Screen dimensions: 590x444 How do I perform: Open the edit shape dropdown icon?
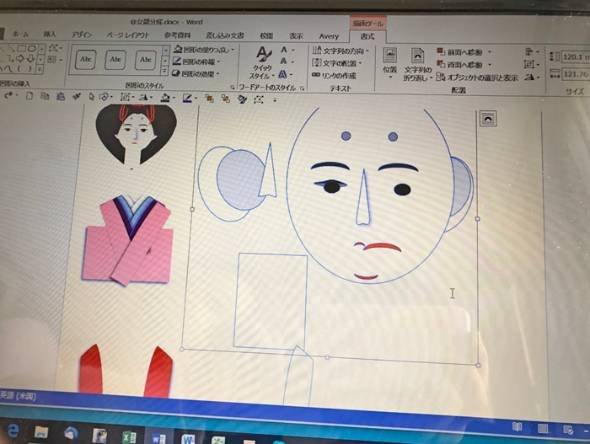point(56,48)
